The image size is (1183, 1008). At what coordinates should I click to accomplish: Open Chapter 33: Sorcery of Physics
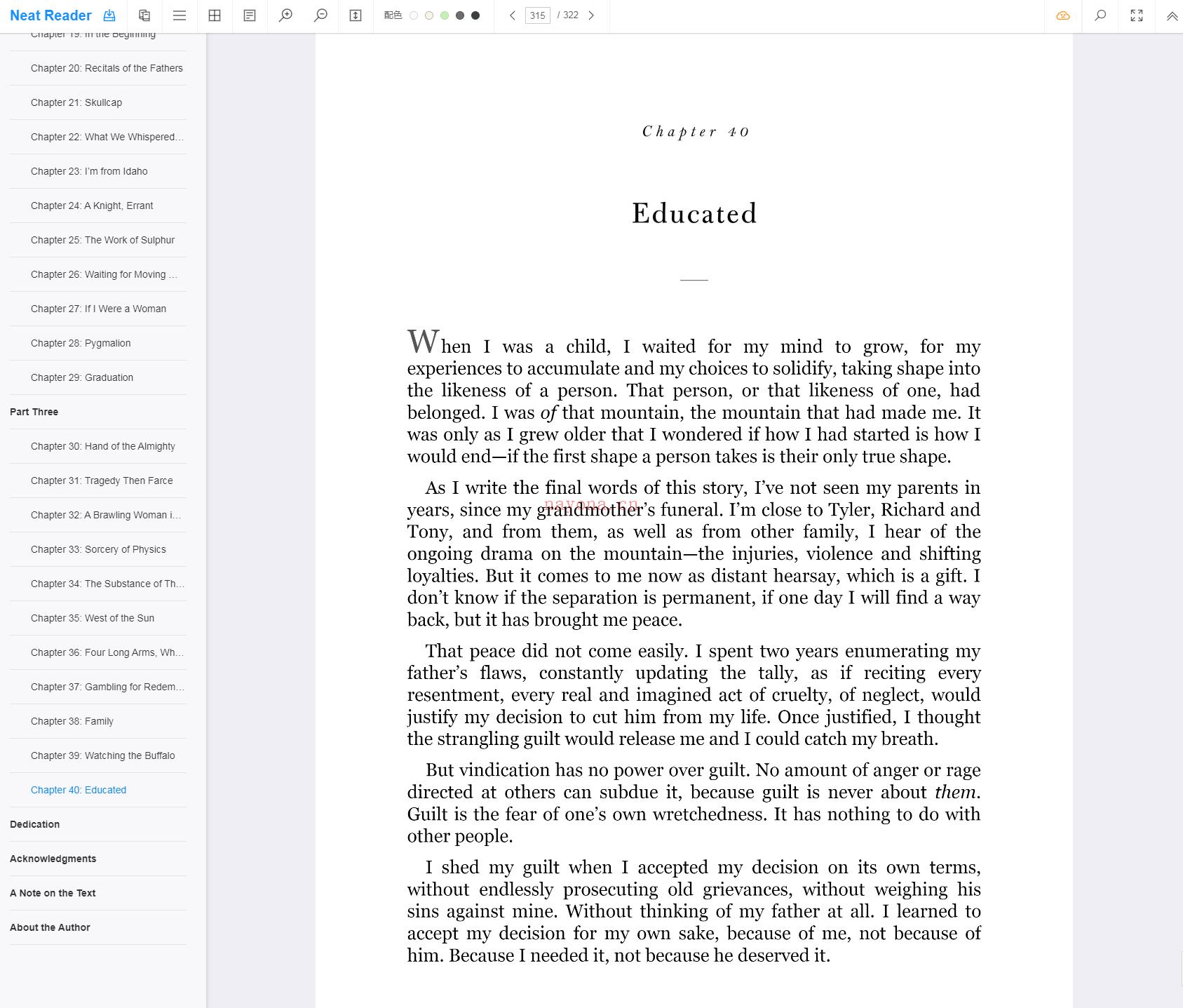[x=98, y=549]
